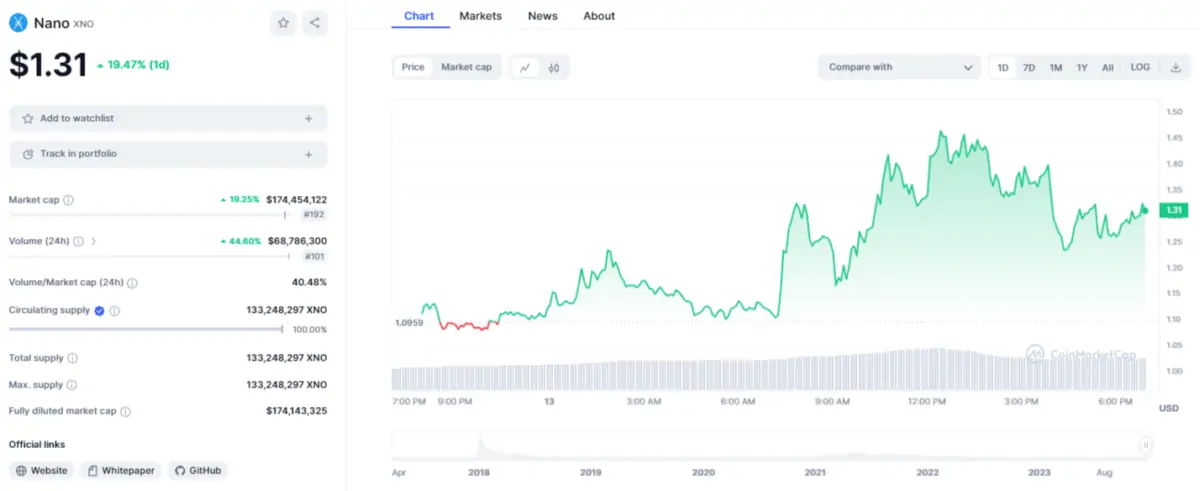The image size is (1200, 491).
Task: Select Price chart mode
Action: tap(413, 67)
